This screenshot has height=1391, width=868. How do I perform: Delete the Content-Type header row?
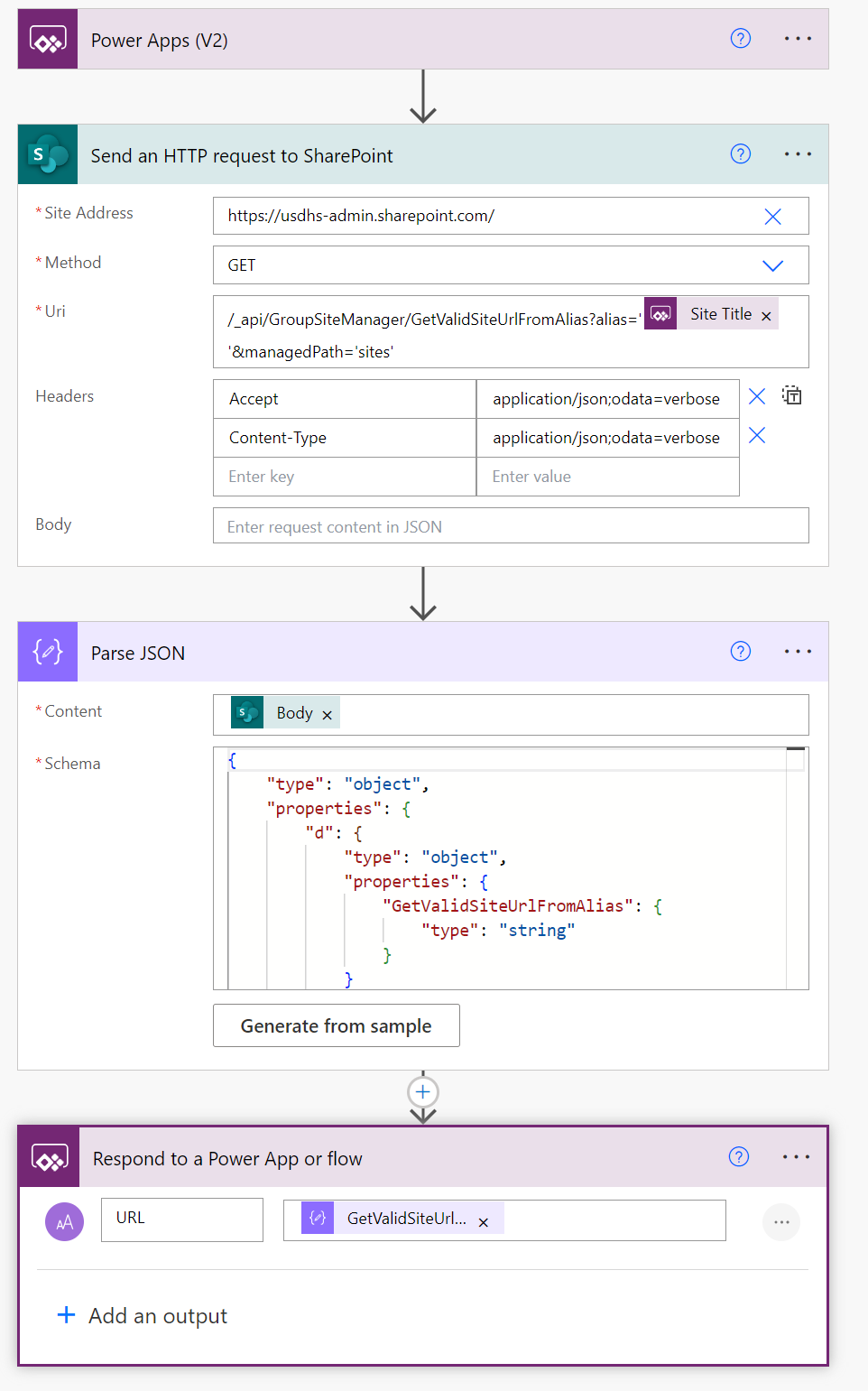pyautogui.click(x=757, y=435)
